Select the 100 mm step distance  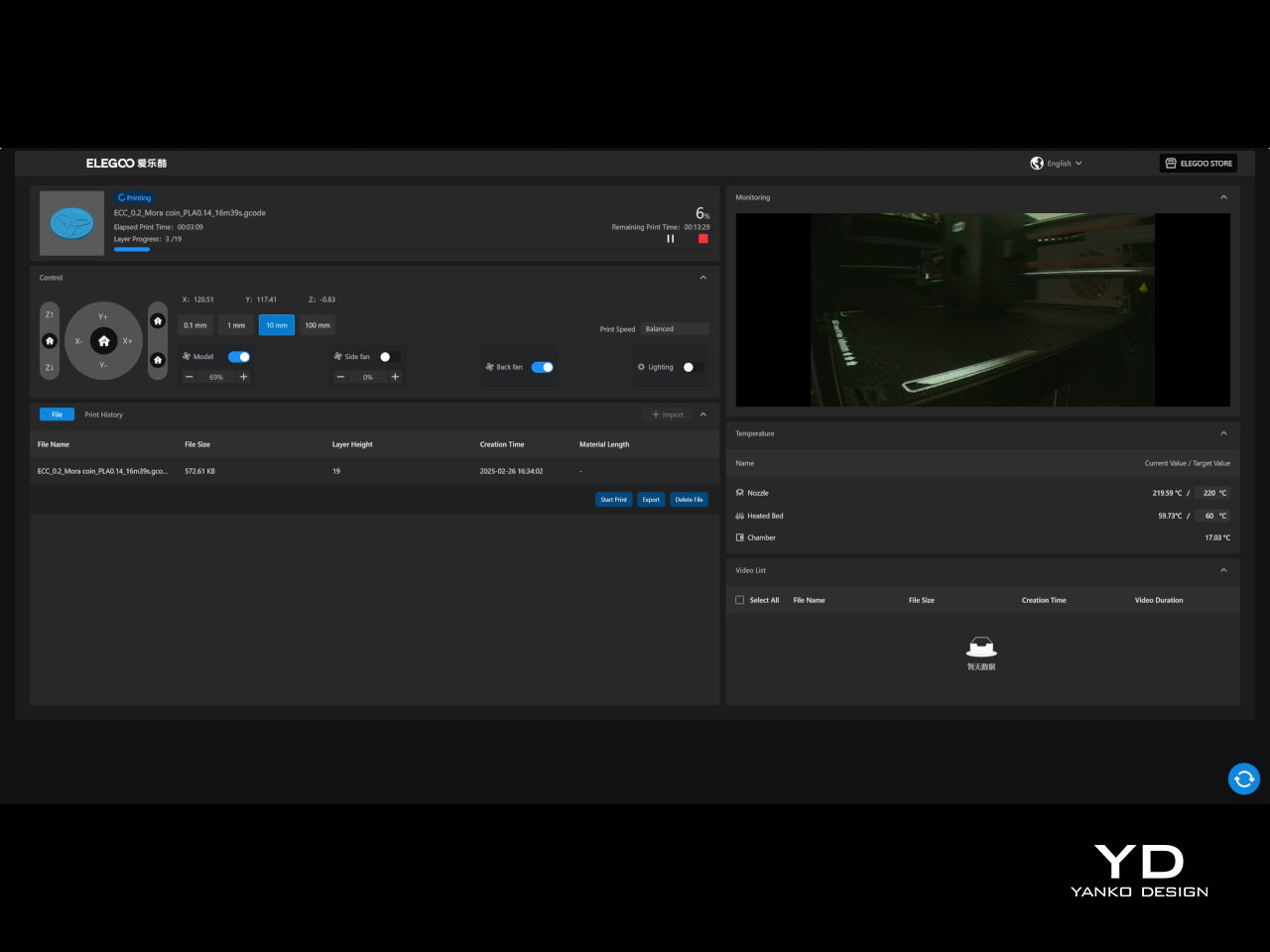317,325
